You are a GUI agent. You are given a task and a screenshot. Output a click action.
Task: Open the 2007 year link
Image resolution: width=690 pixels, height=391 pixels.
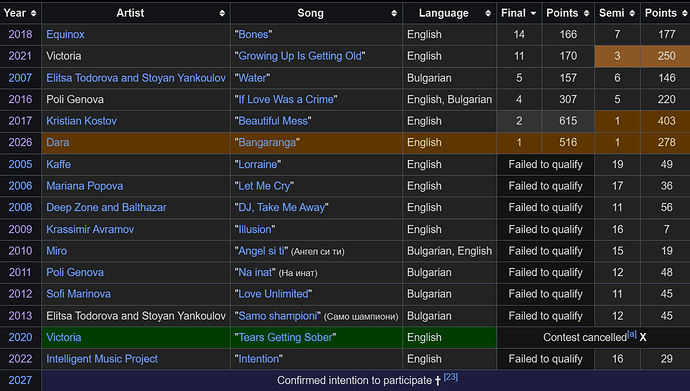click(x=20, y=78)
